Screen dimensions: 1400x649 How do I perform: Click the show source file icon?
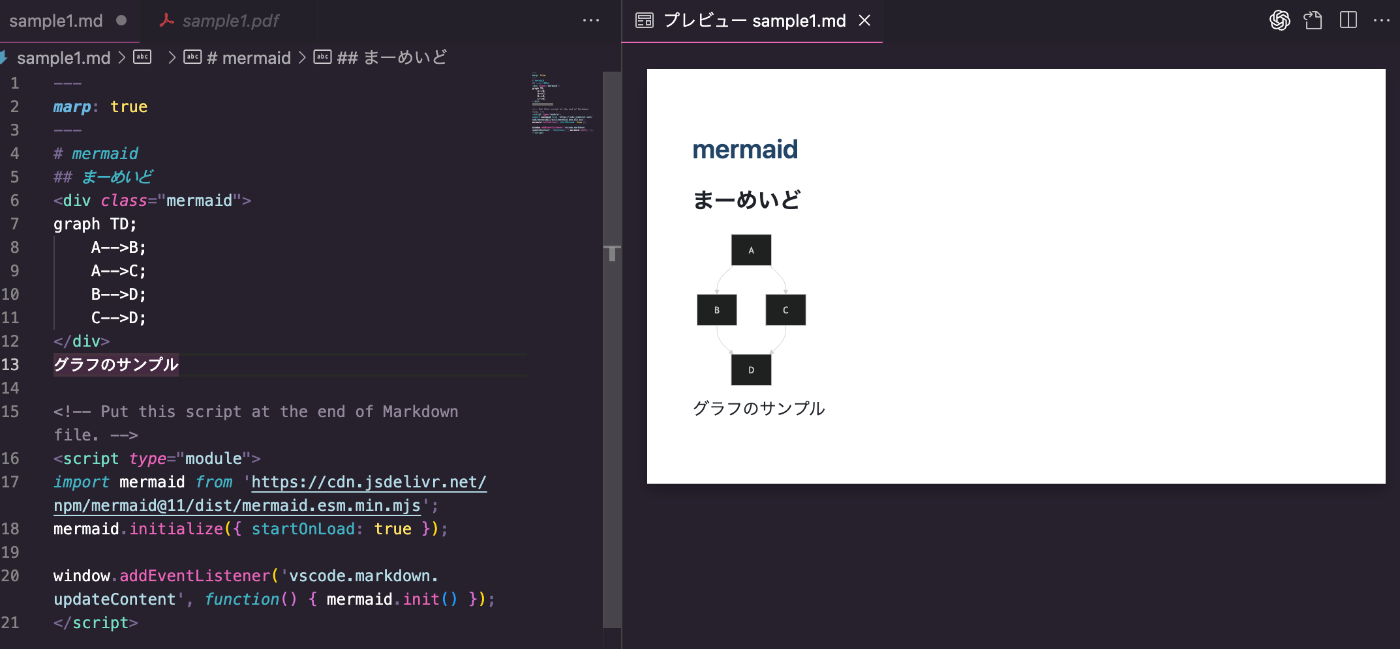tap(1314, 20)
